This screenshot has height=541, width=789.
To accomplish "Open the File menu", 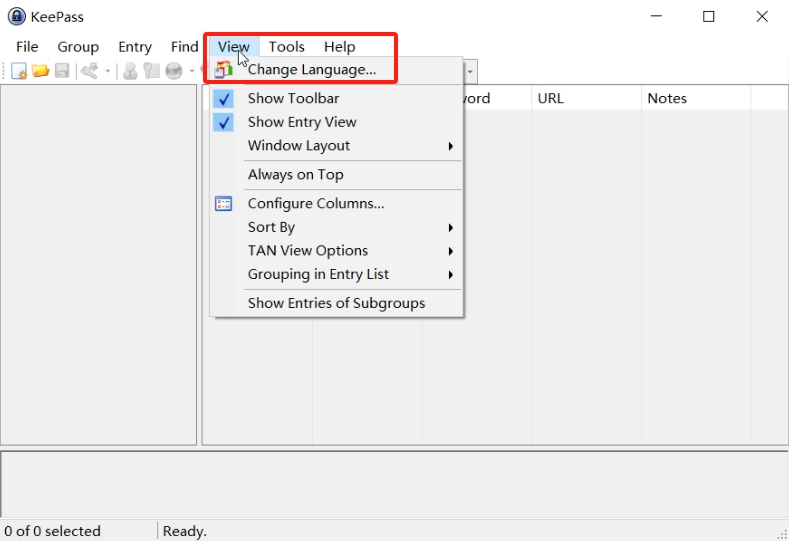I will click(27, 47).
